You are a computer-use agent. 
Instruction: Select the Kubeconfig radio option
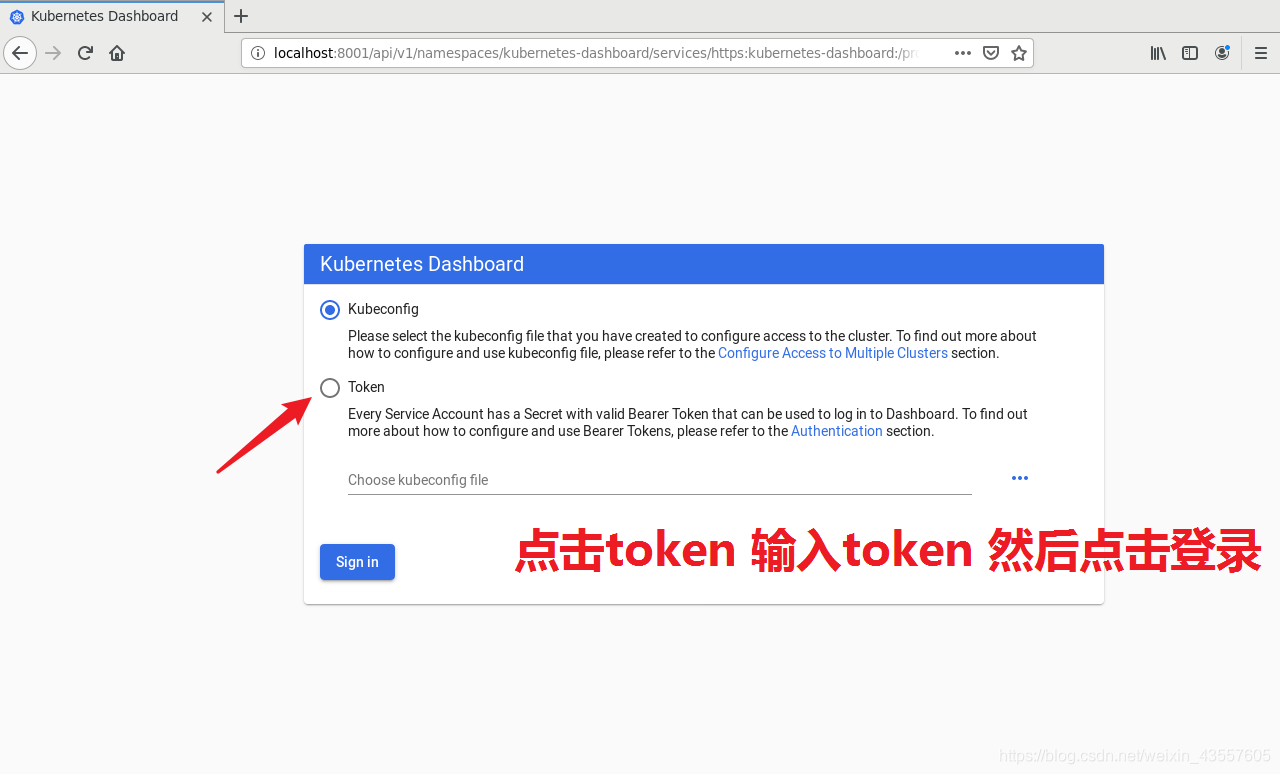[x=330, y=310]
